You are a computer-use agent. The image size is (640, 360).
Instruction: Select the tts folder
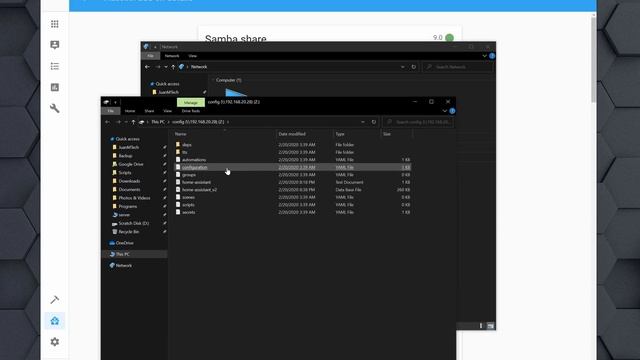[x=184, y=152]
